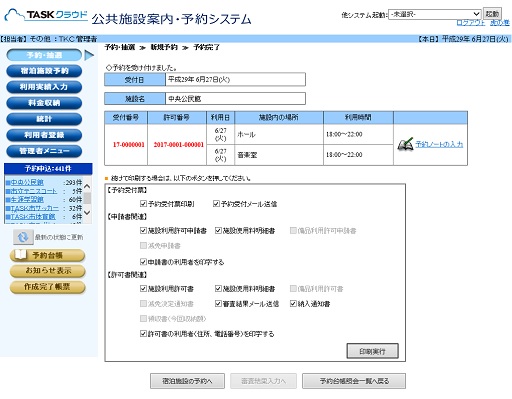
Task: Click the refresh arrows icon for 最新の状態に更新
Action: [x=23, y=237]
